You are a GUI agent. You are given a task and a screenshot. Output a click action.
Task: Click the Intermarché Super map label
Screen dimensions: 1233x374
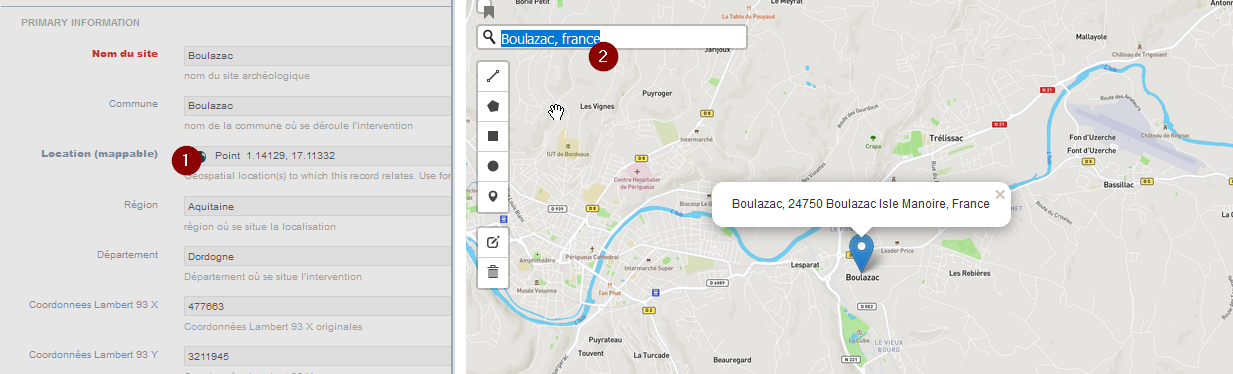[x=650, y=268]
